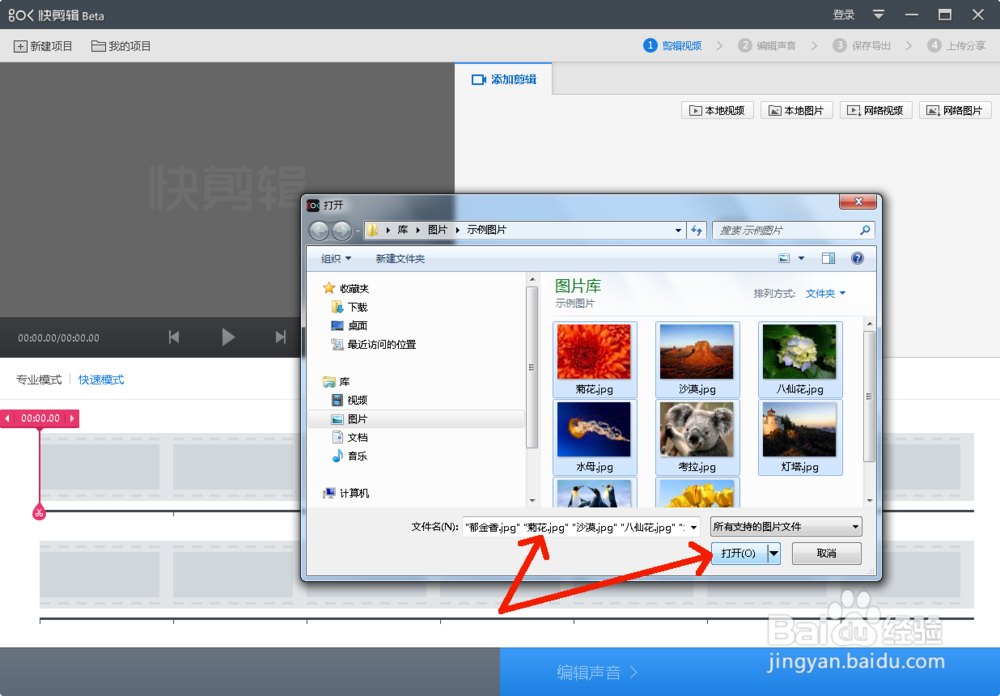Viewport: 1000px width, 696px height.
Task: Click 登录 in title bar
Action: coord(843,15)
